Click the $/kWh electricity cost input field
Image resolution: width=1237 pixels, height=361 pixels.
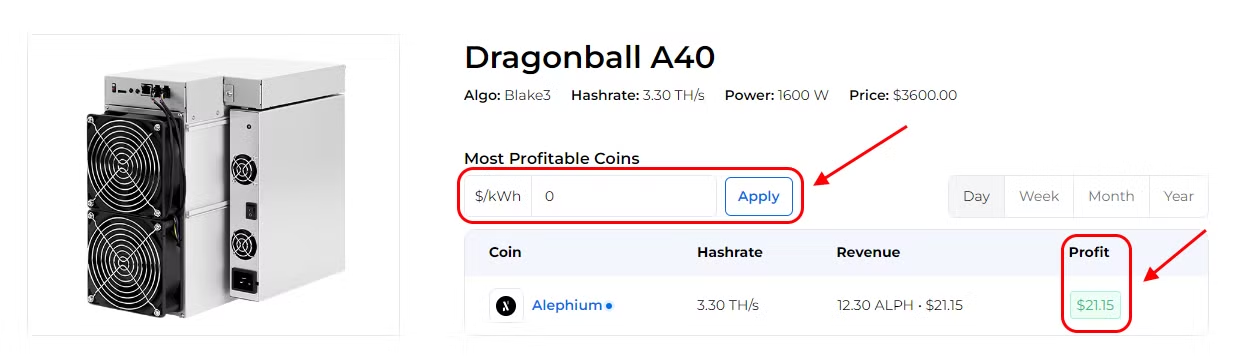(623, 196)
